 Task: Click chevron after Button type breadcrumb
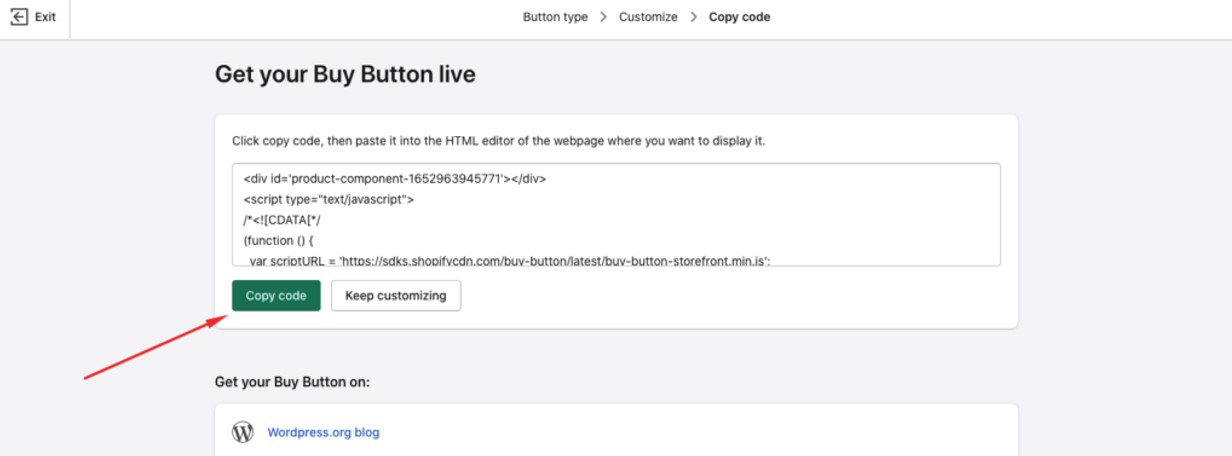[603, 17]
